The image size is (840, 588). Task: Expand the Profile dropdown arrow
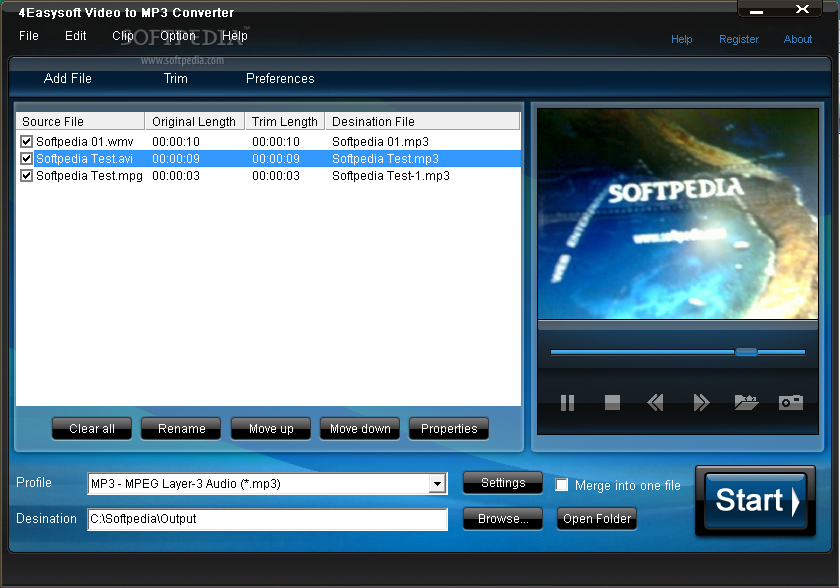click(438, 484)
